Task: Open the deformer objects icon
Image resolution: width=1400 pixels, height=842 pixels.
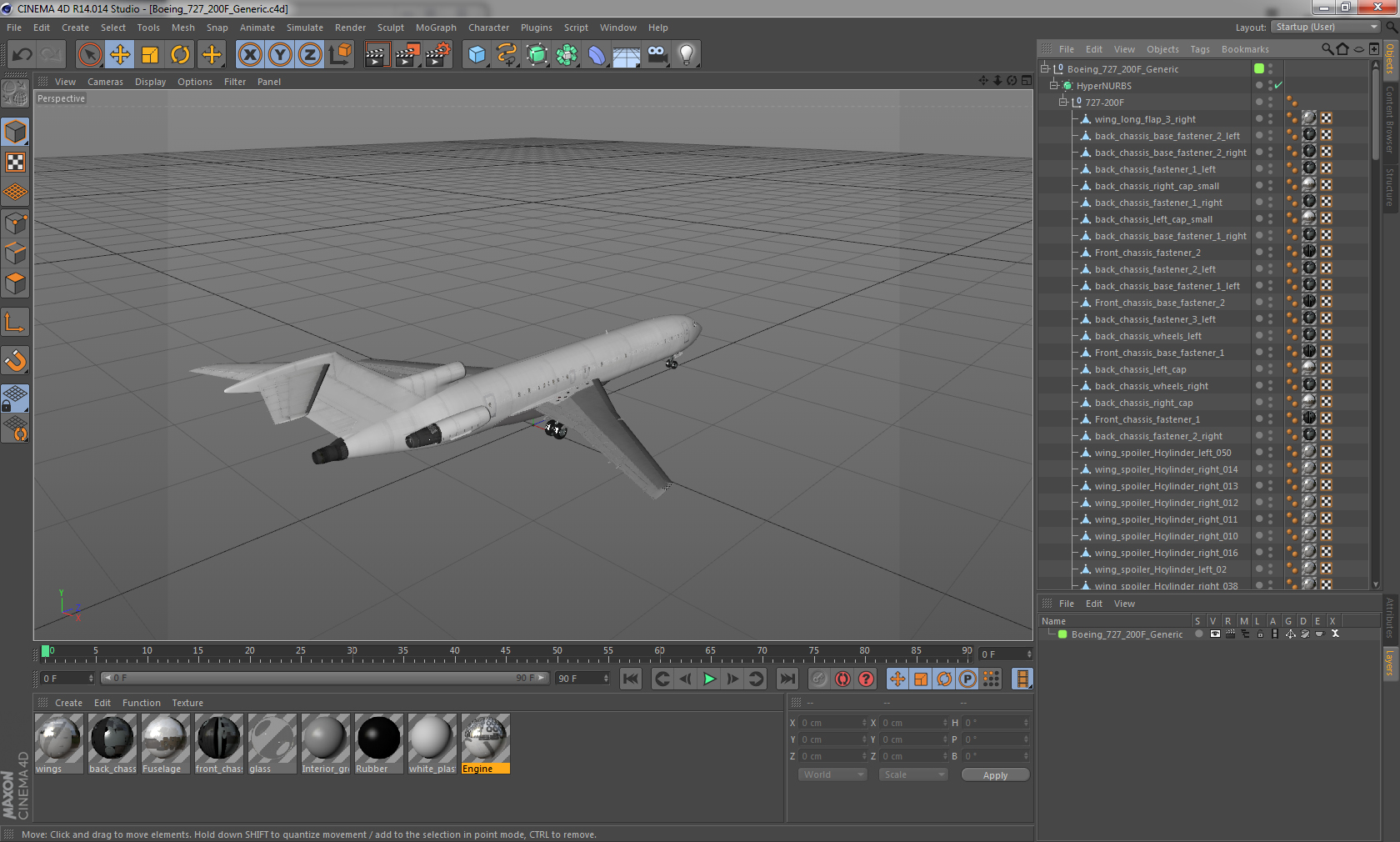Action: (597, 55)
